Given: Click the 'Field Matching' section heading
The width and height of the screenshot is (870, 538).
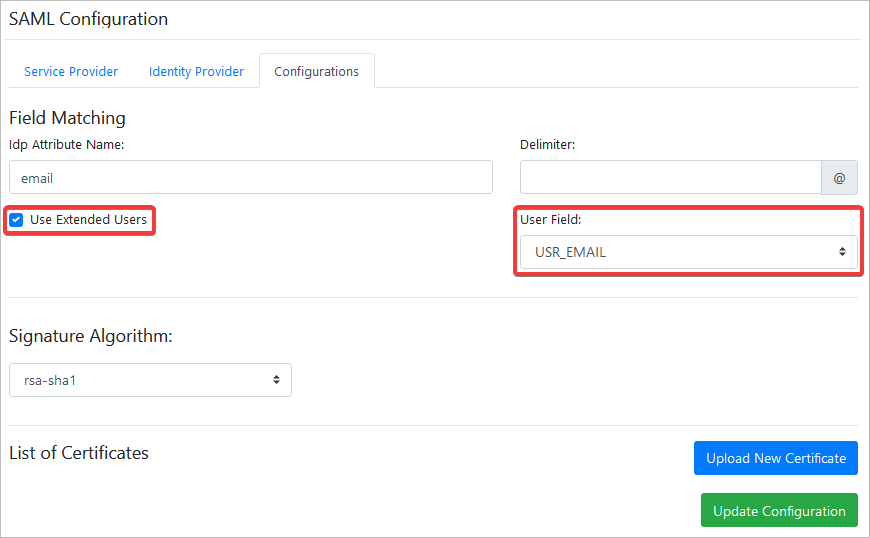Looking at the screenshot, I should (x=67, y=118).
